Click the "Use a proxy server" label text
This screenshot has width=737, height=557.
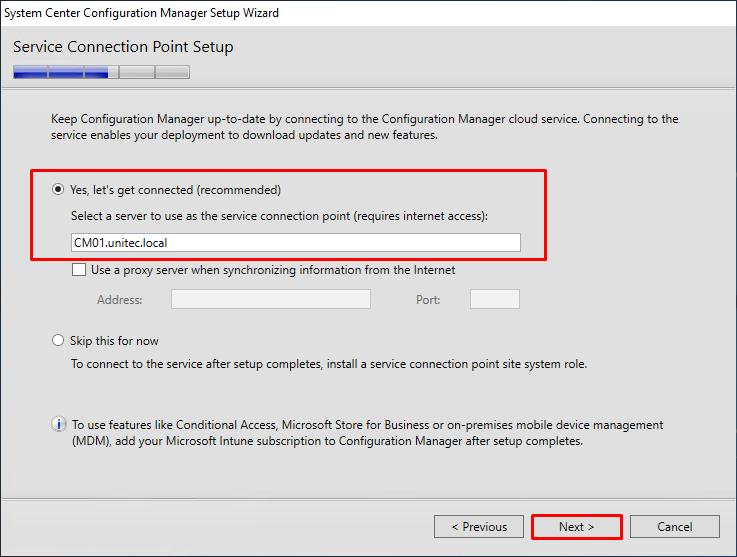(x=273, y=270)
